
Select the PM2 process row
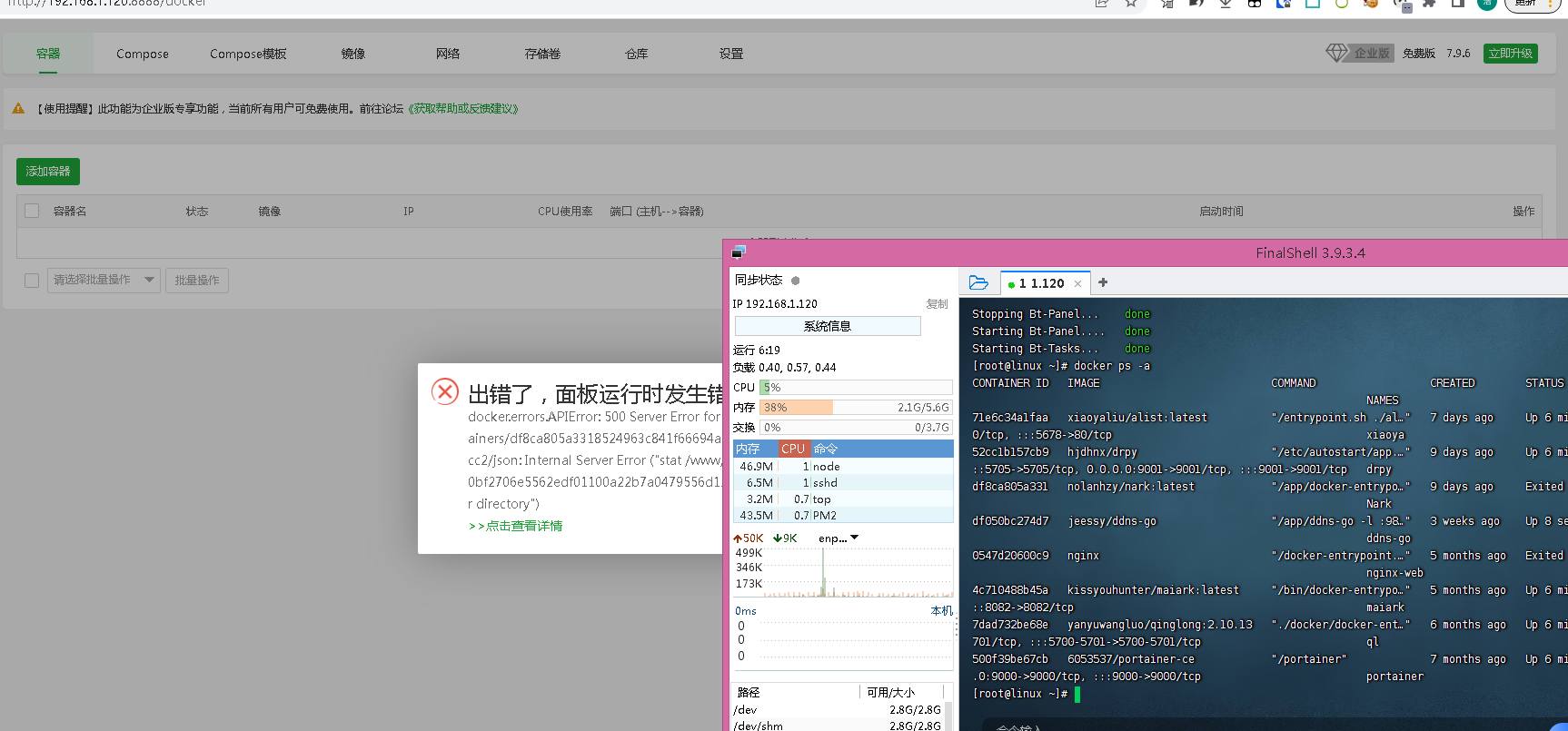click(843, 515)
